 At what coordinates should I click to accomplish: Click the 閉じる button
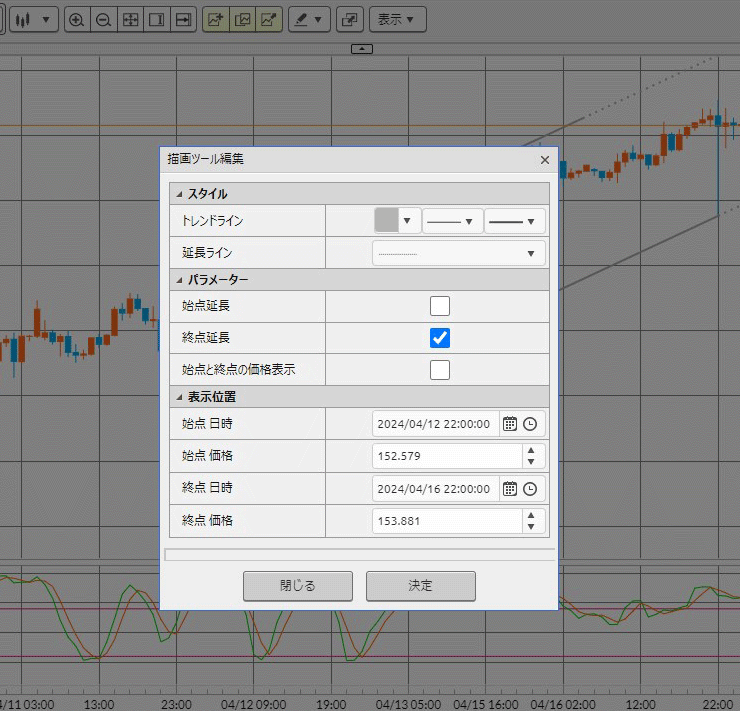tap(298, 586)
